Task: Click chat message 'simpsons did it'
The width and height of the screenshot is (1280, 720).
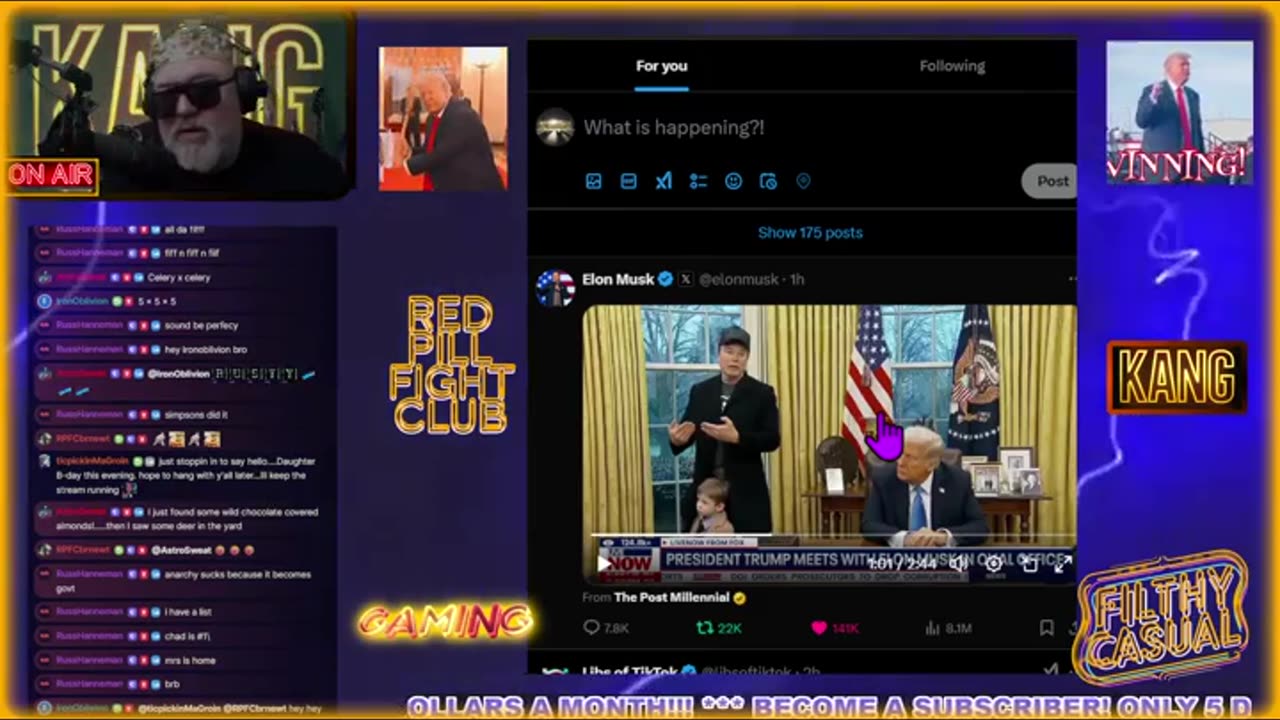Action: [196, 414]
